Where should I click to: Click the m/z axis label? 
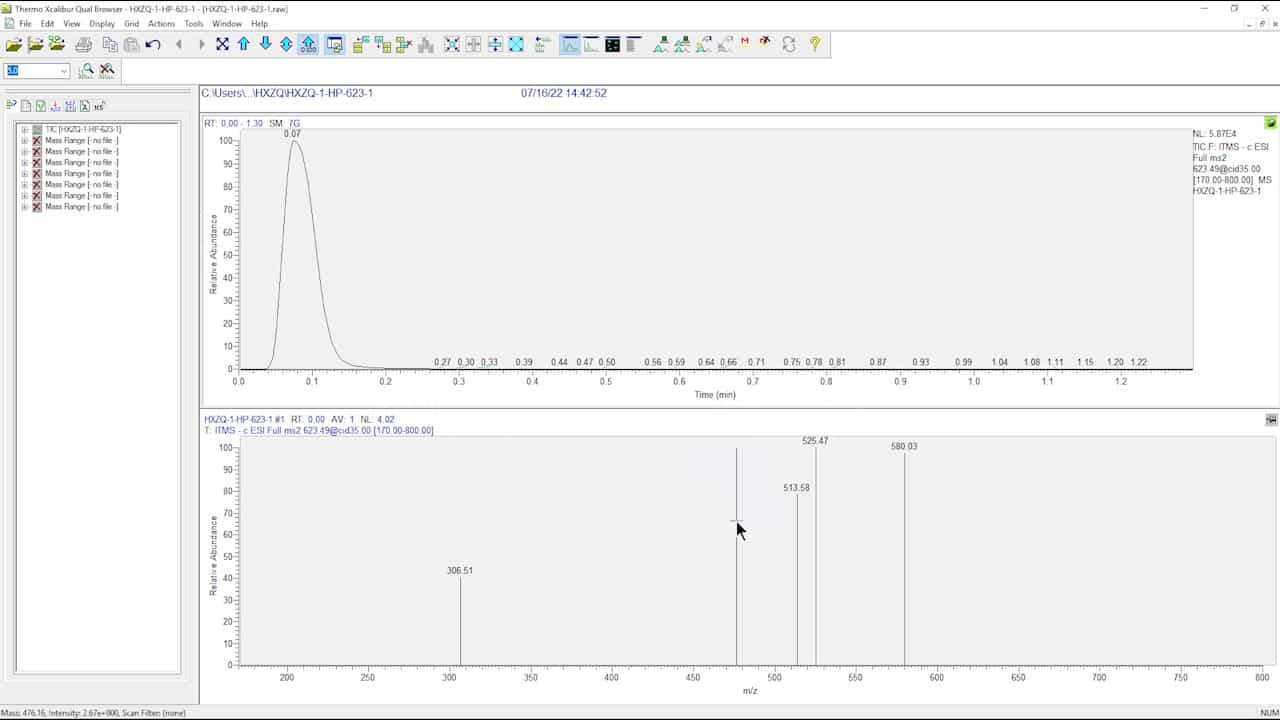pyautogui.click(x=750, y=691)
